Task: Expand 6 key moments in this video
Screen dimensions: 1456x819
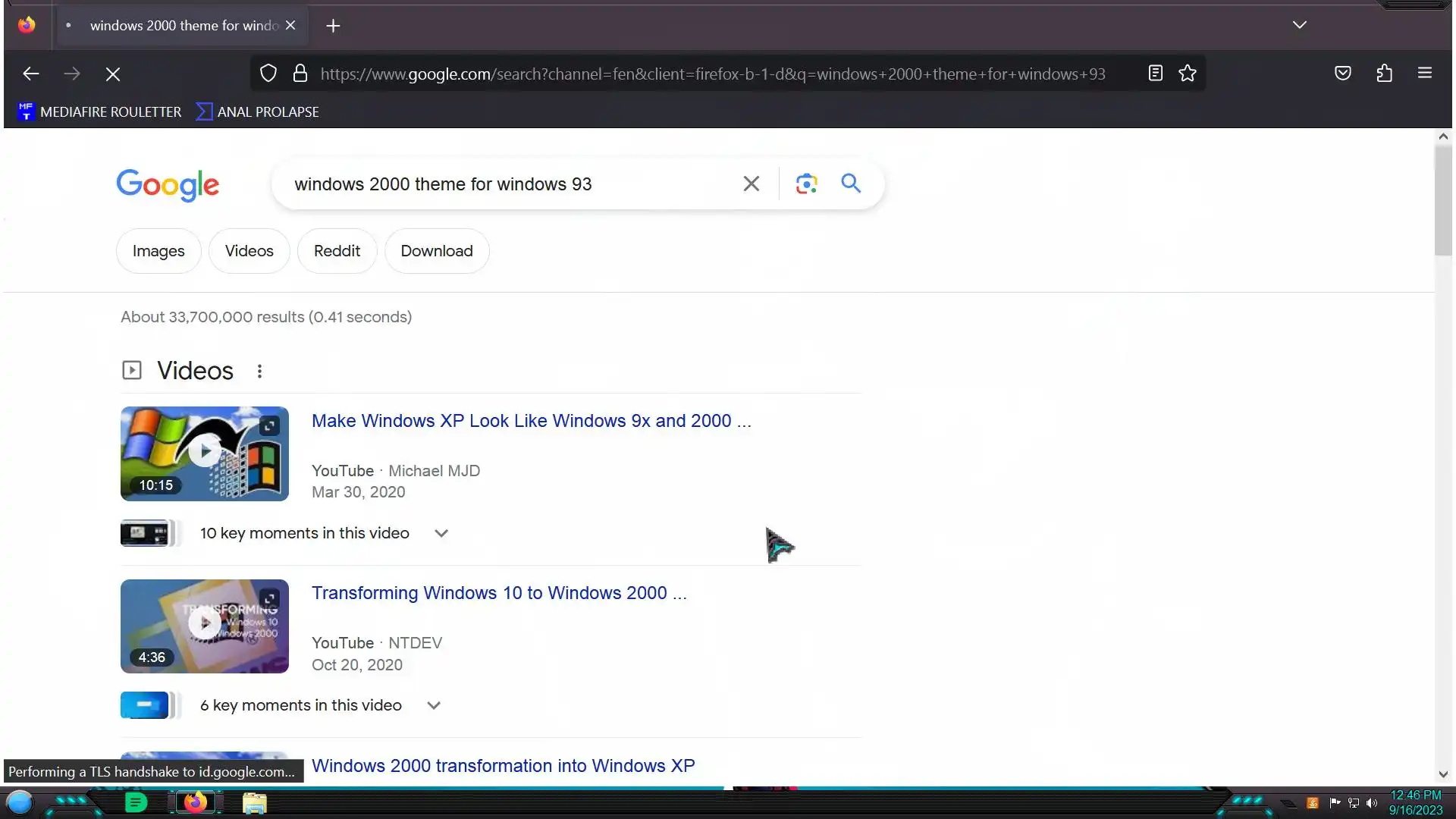Action: pyautogui.click(x=434, y=705)
